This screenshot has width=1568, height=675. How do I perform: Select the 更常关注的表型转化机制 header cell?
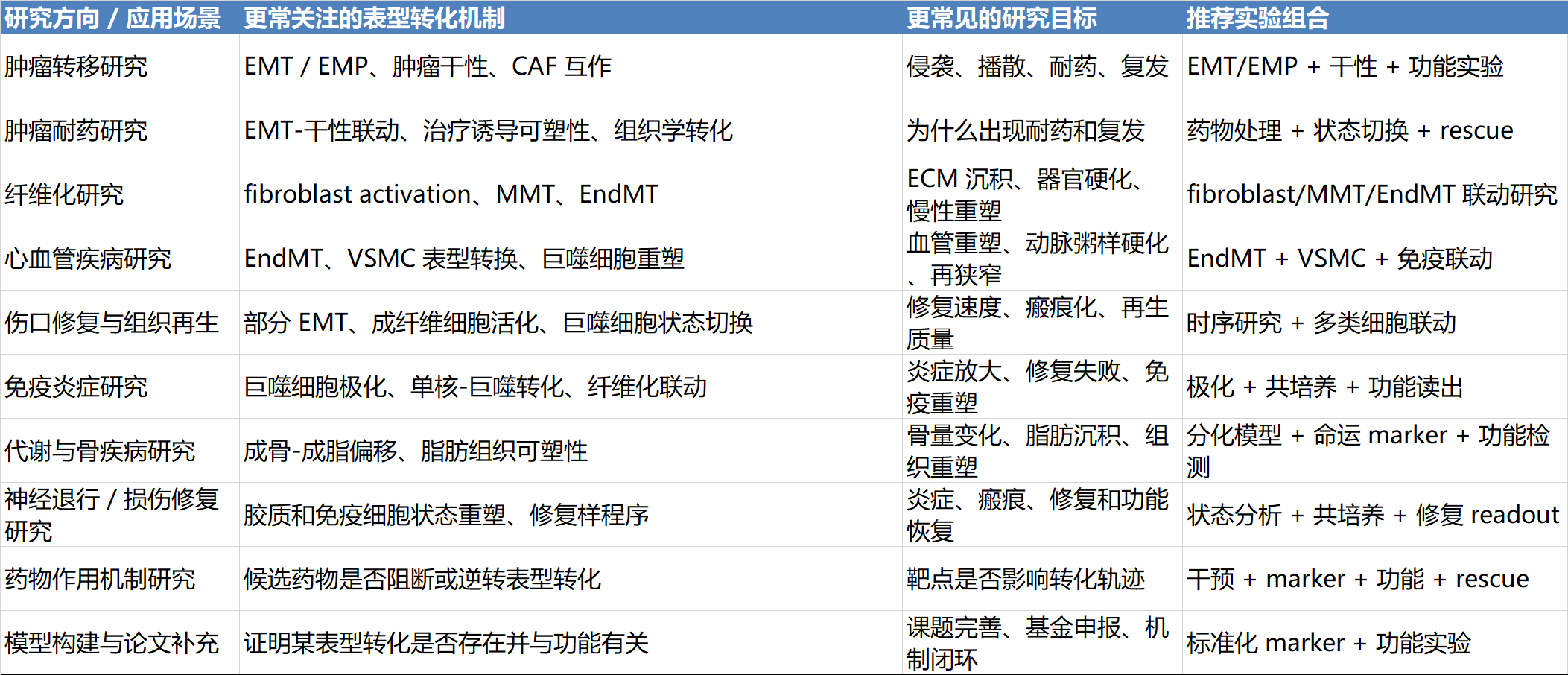coord(375,18)
